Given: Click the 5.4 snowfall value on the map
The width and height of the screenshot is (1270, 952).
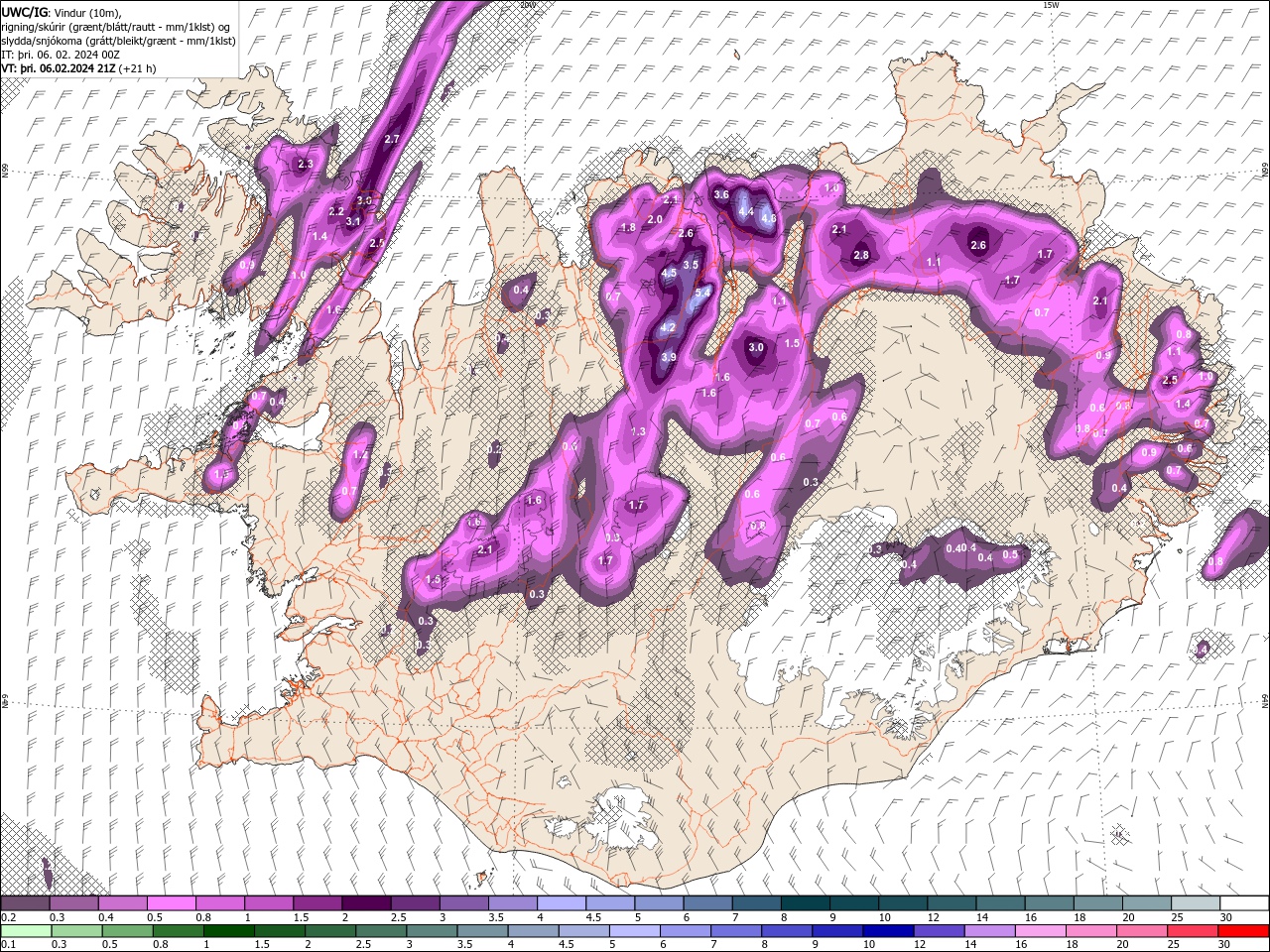Looking at the screenshot, I should click(x=703, y=293).
